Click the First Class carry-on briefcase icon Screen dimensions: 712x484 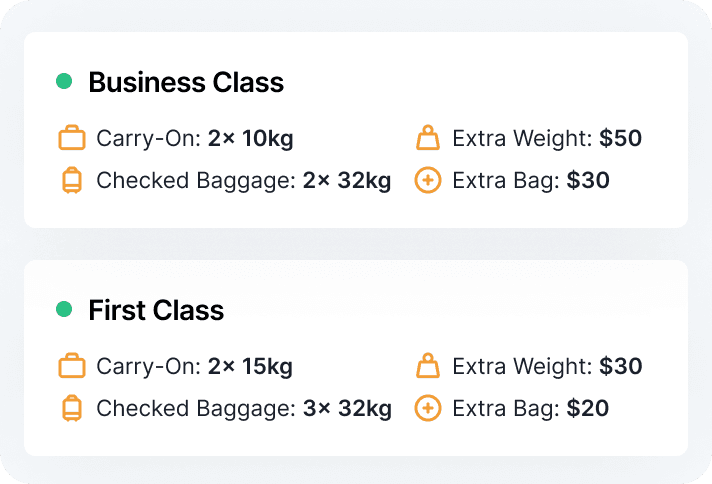pyautogui.click(x=72, y=365)
